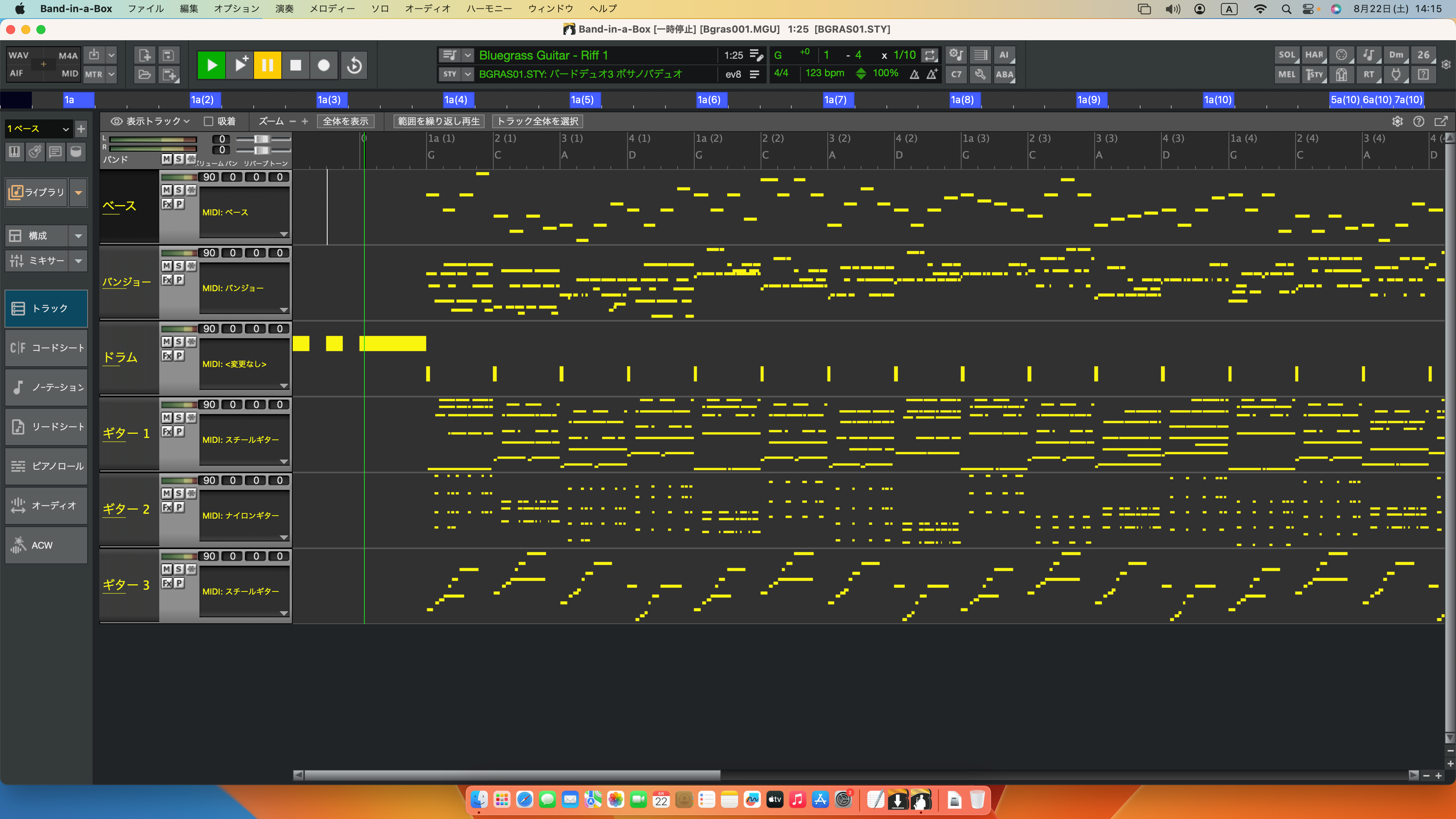Open the ライブラリ dropdown arrow
Viewport: 1456px width, 819px height.
(x=78, y=193)
